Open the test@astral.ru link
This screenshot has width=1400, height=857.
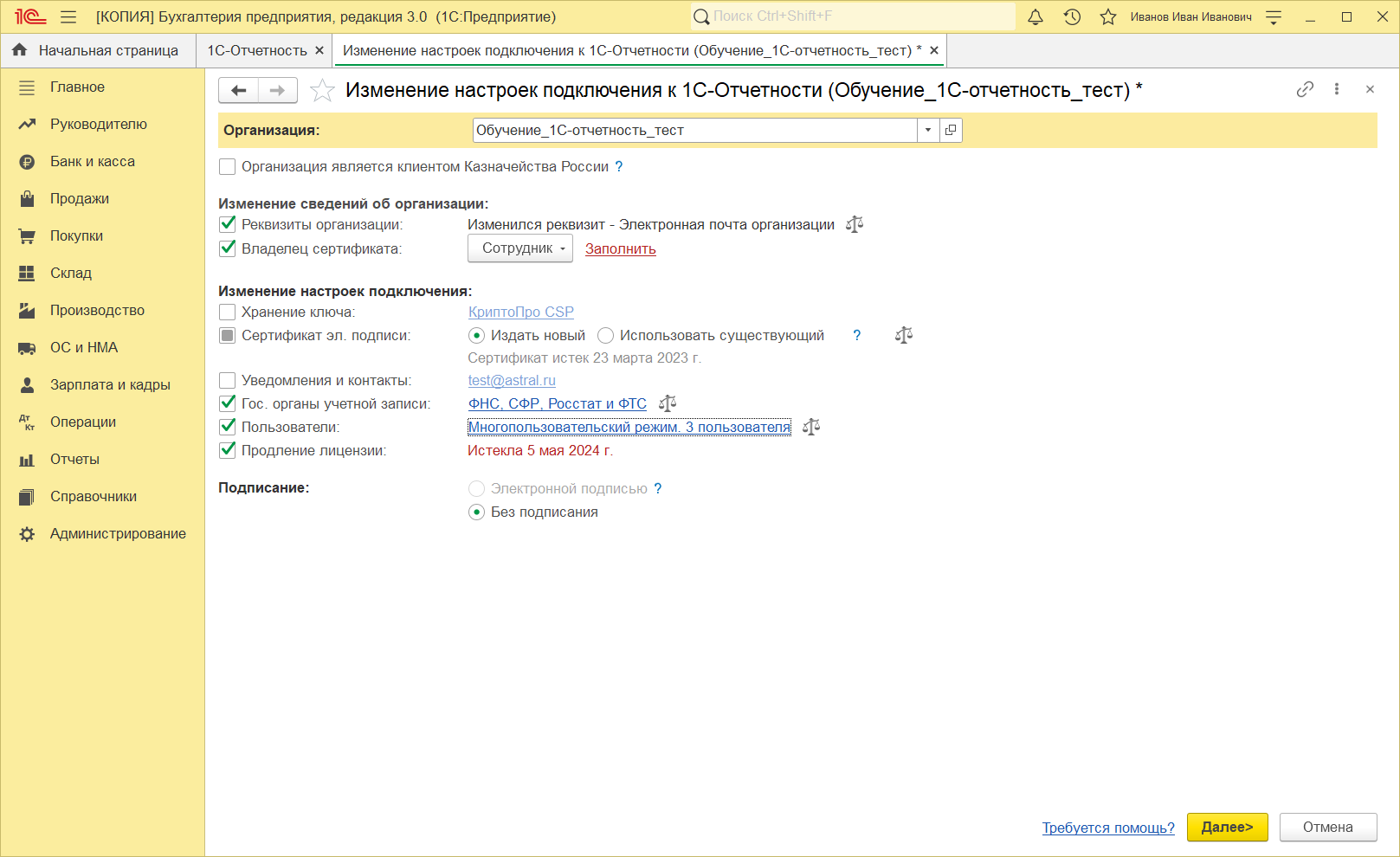512,380
